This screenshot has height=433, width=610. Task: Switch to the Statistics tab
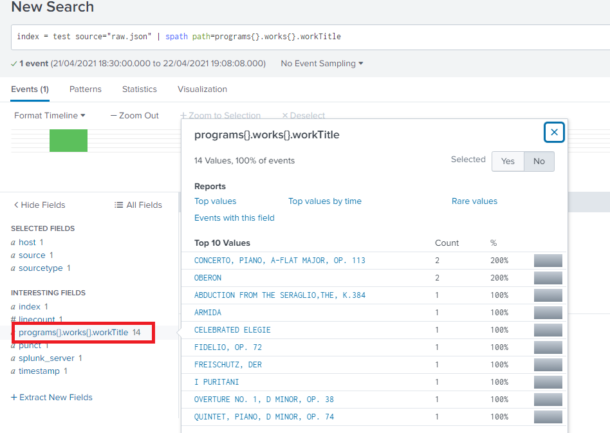click(x=139, y=89)
